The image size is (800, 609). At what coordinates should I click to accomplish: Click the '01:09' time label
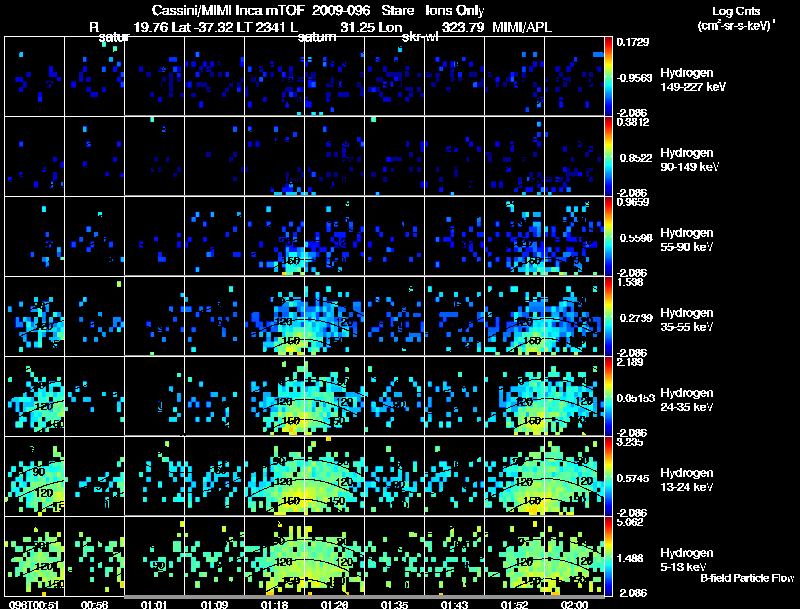[x=214, y=604]
